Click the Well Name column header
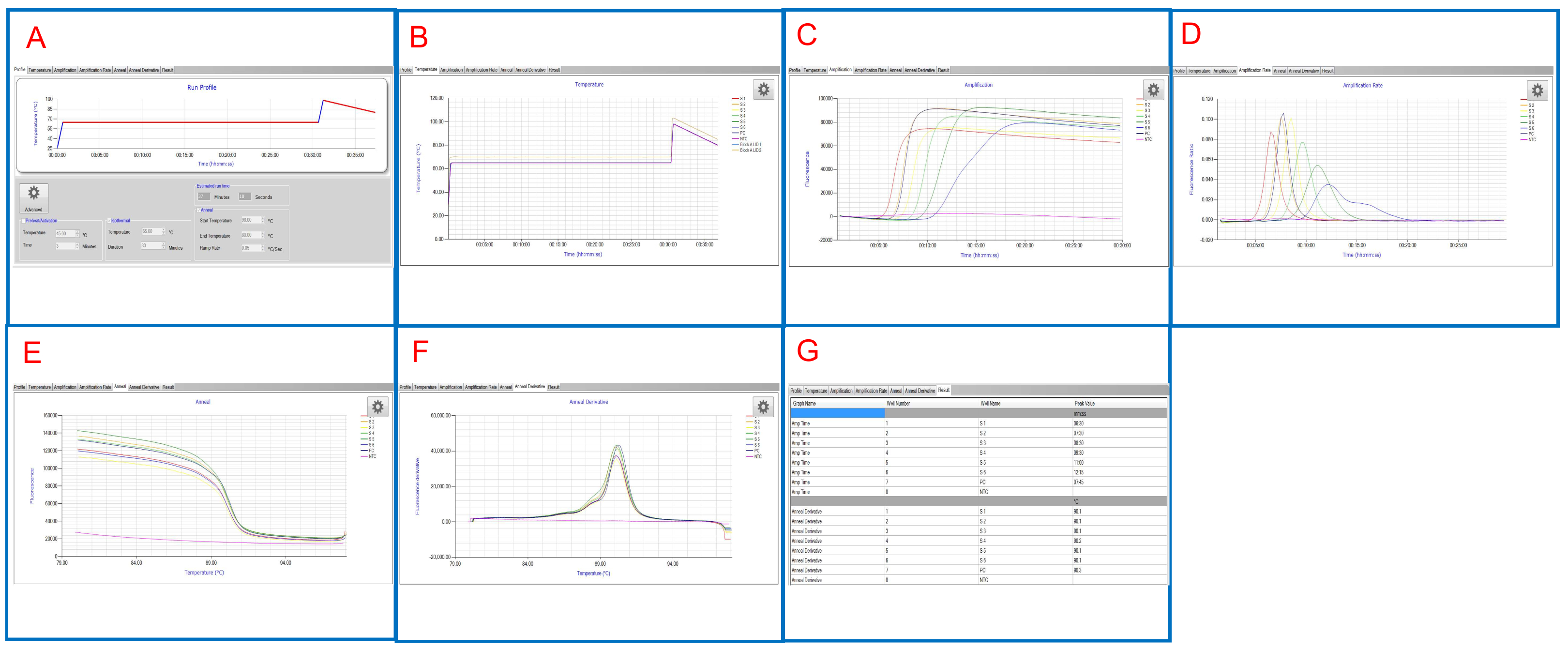The height and width of the screenshot is (649, 1568). coord(990,403)
